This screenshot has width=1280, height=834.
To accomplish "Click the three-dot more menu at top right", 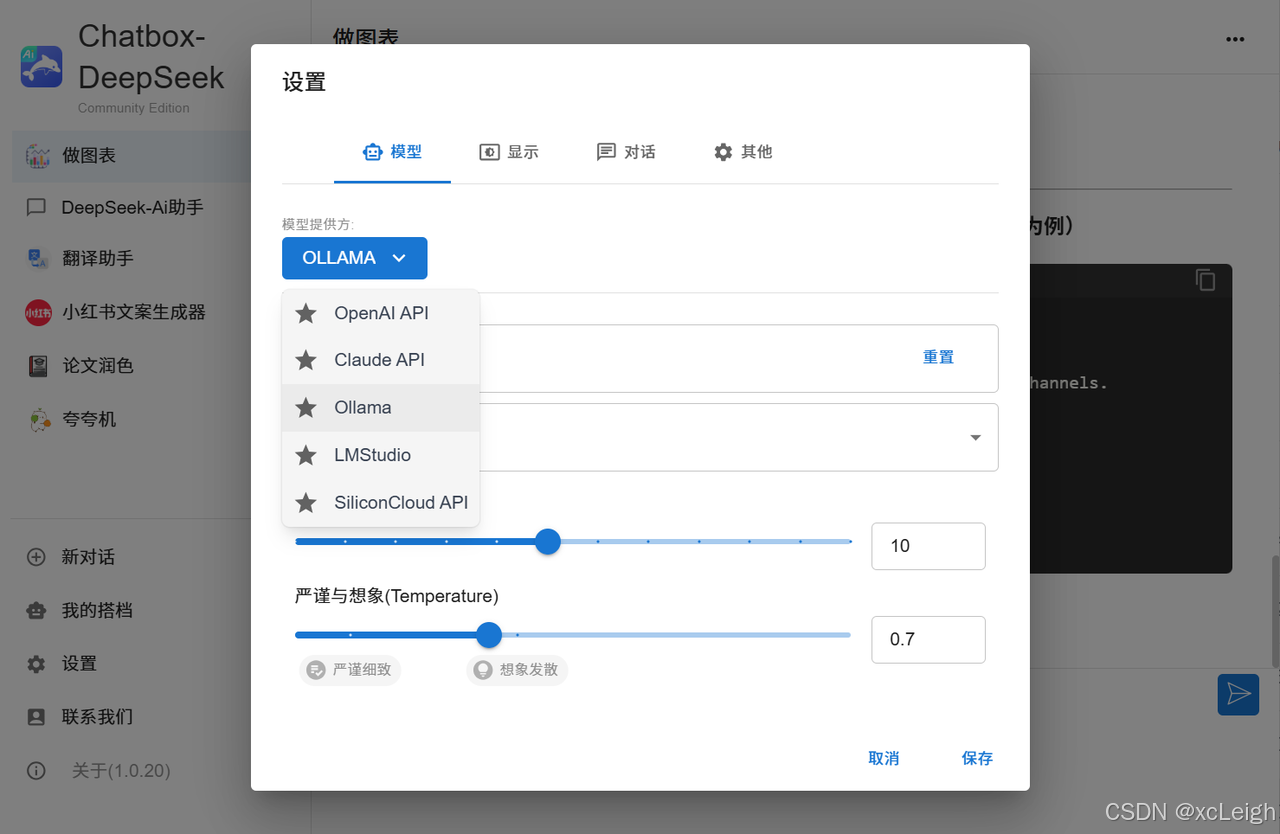I will (x=1235, y=39).
